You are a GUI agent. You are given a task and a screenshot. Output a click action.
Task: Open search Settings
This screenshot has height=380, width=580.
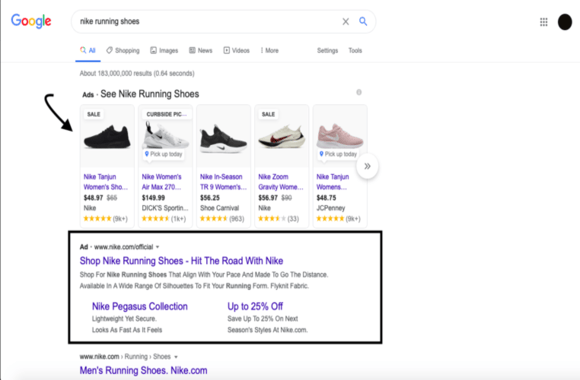[x=327, y=50]
